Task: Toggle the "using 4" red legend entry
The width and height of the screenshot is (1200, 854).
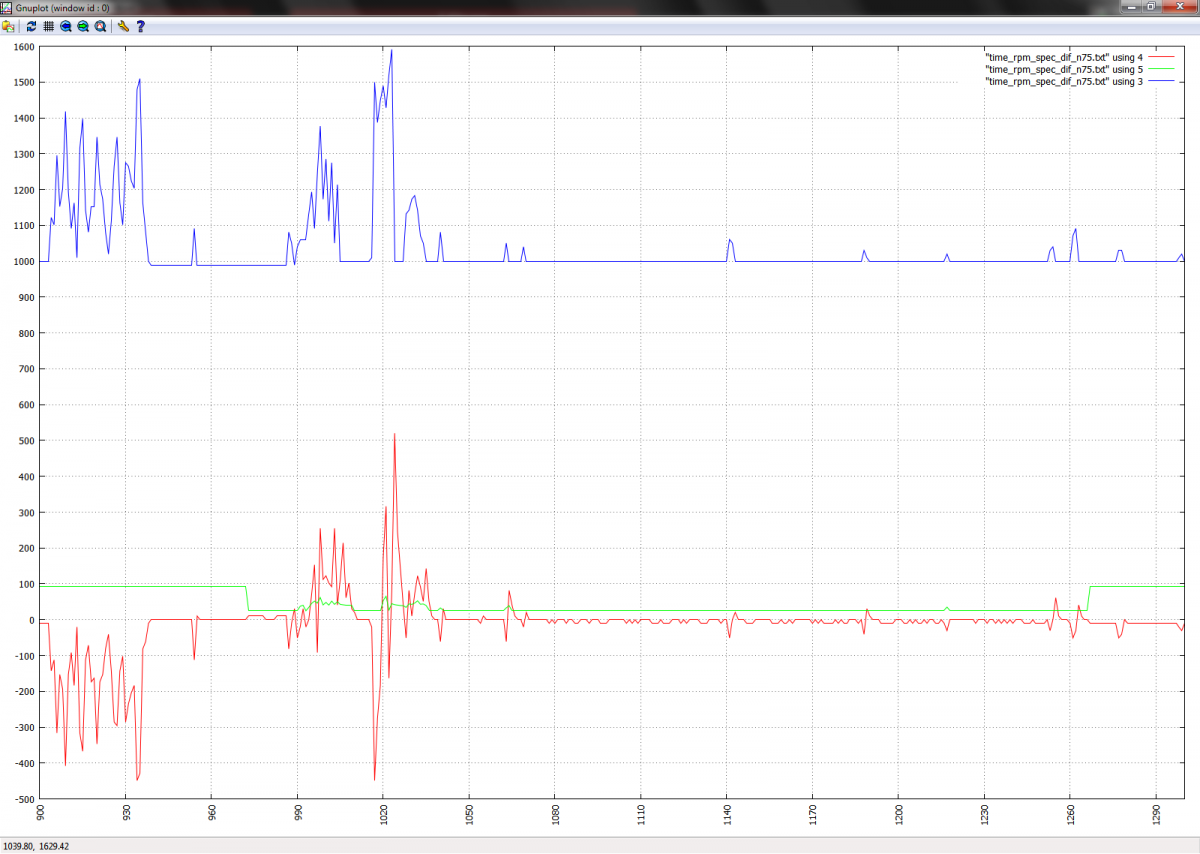Action: (x=1064, y=57)
